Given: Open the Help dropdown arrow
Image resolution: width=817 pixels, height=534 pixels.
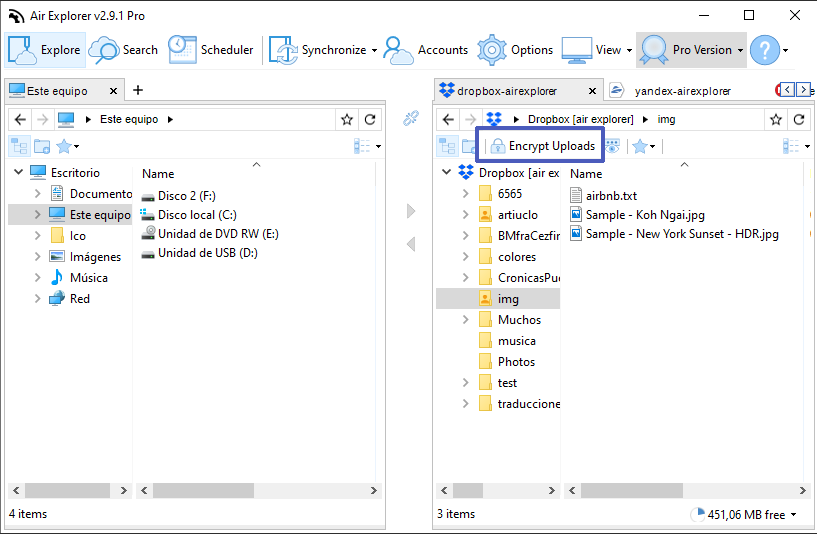Looking at the screenshot, I should [x=785, y=51].
